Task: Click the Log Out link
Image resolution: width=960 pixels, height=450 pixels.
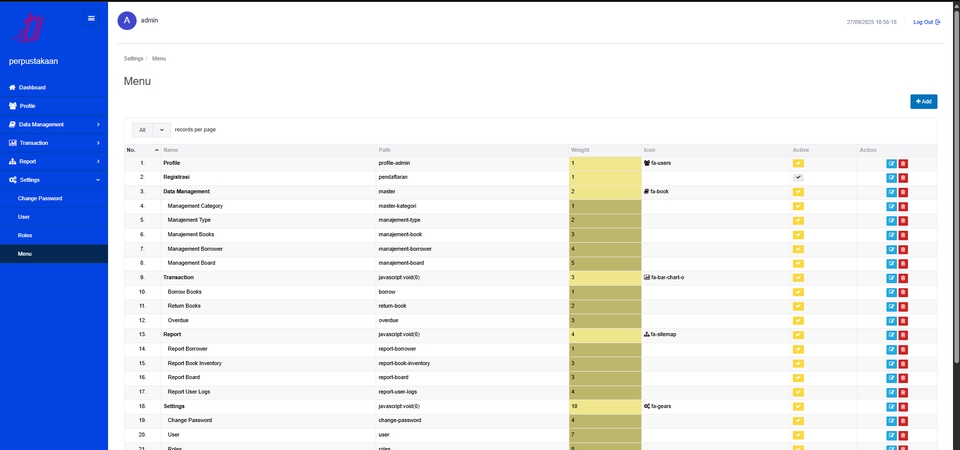Action: point(926,22)
